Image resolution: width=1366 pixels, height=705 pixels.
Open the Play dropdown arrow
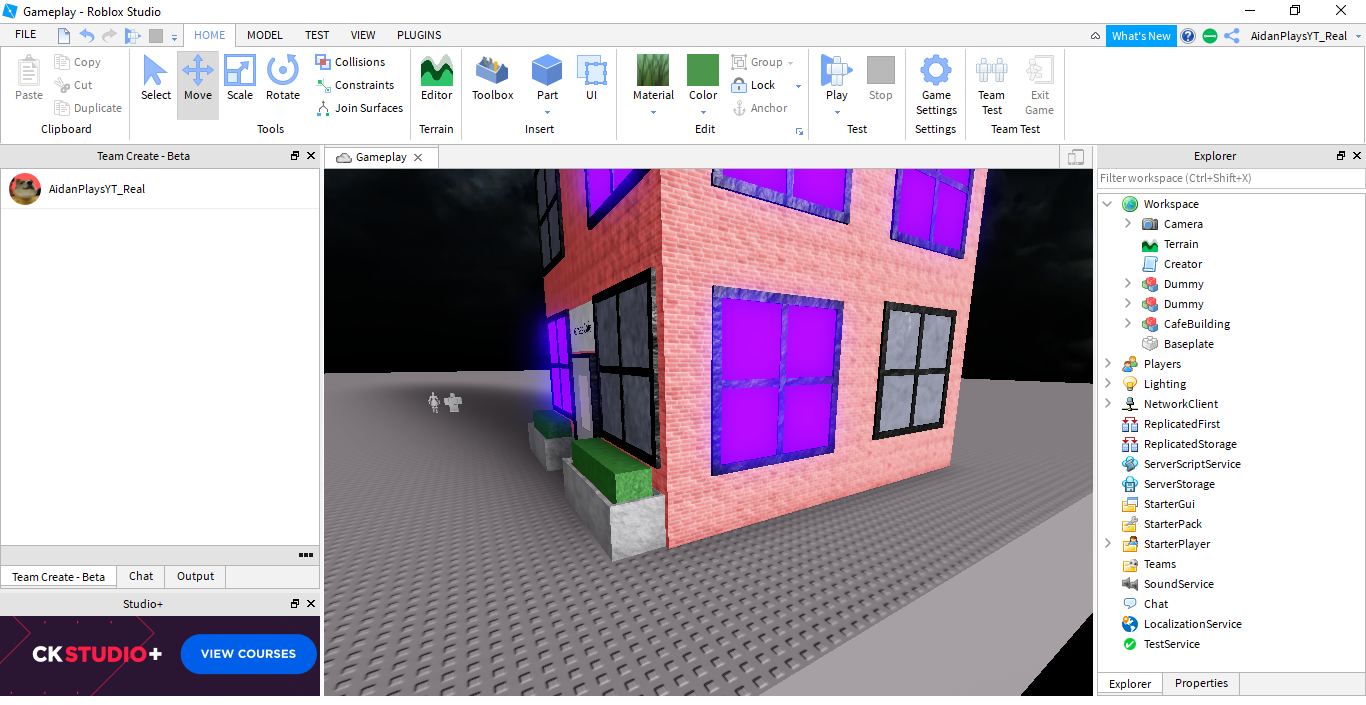pos(837,112)
